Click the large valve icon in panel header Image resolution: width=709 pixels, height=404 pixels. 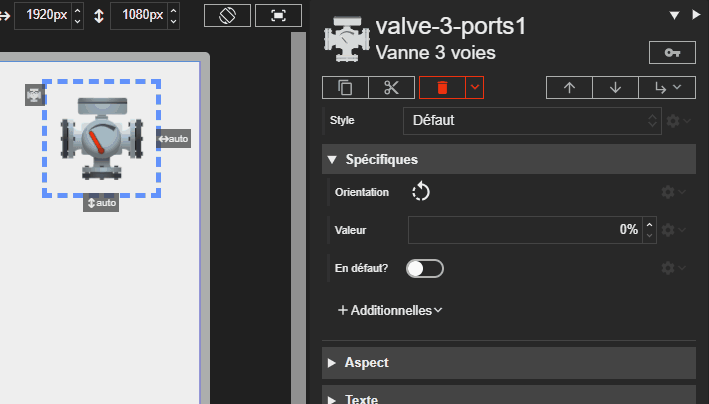pyautogui.click(x=347, y=39)
